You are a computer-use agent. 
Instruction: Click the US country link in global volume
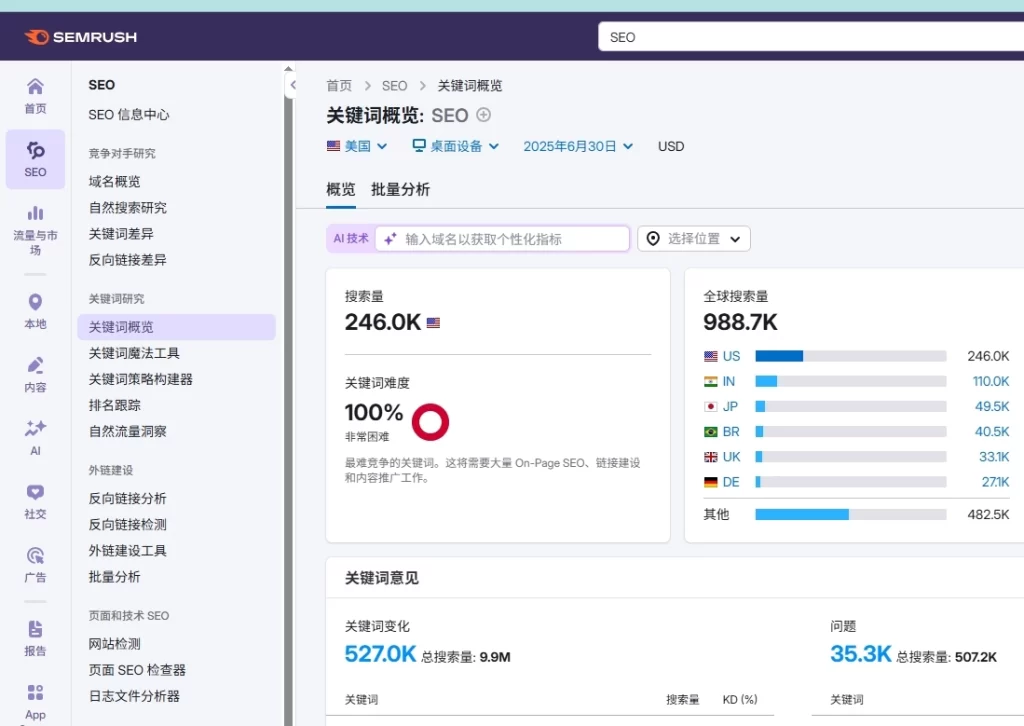click(x=731, y=356)
